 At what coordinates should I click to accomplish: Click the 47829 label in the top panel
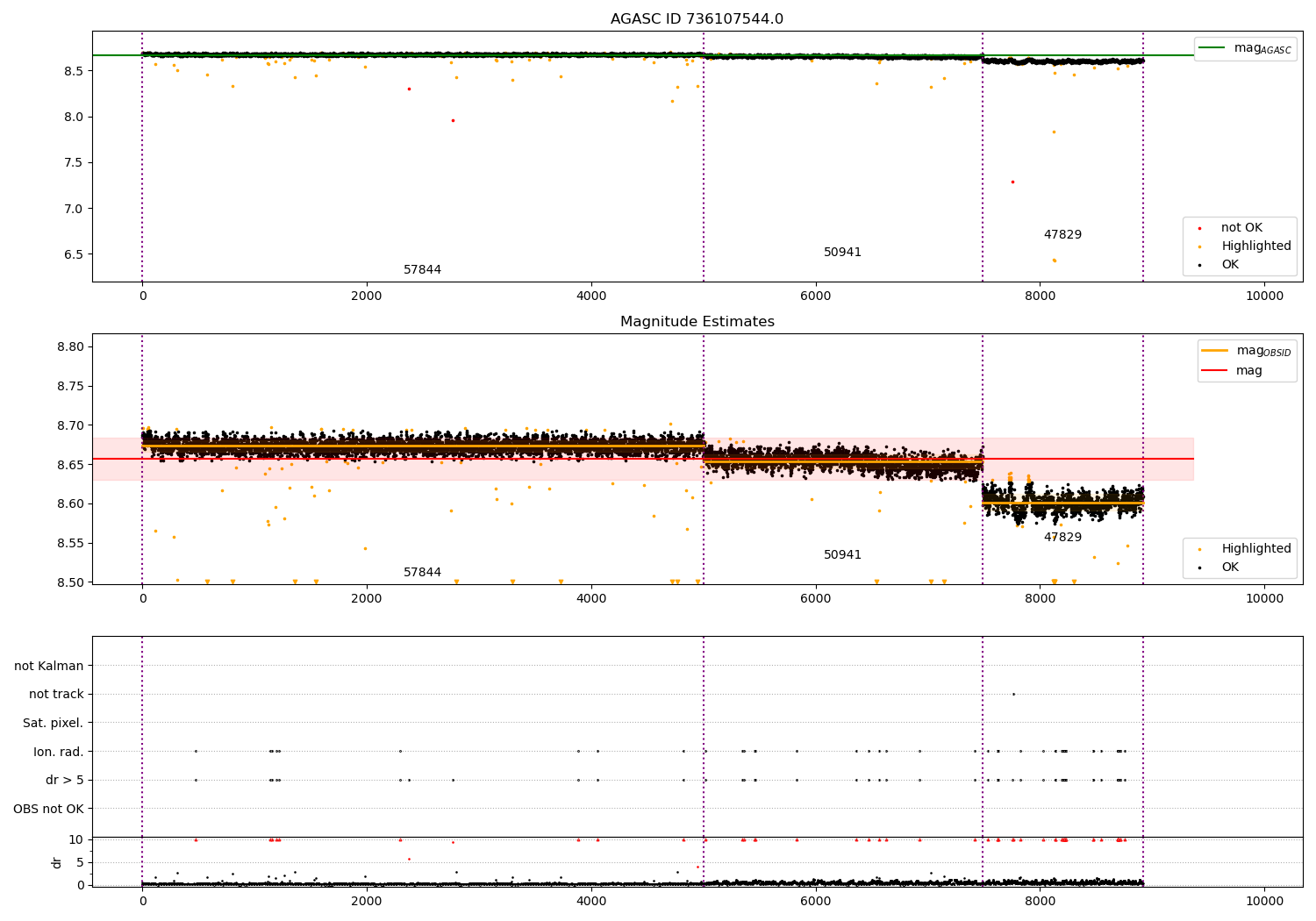pyautogui.click(x=1062, y=235)
